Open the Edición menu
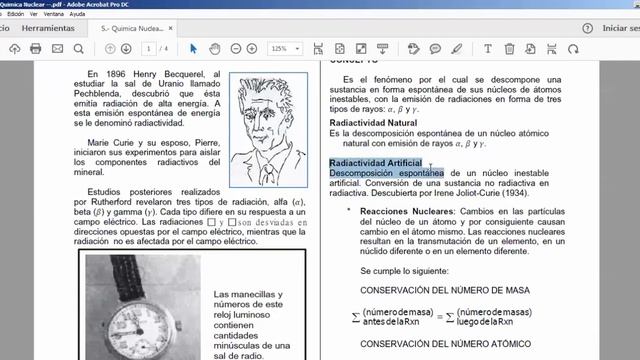Image resolution: width=640 pixels, height=360 pixels. [16, 14]
